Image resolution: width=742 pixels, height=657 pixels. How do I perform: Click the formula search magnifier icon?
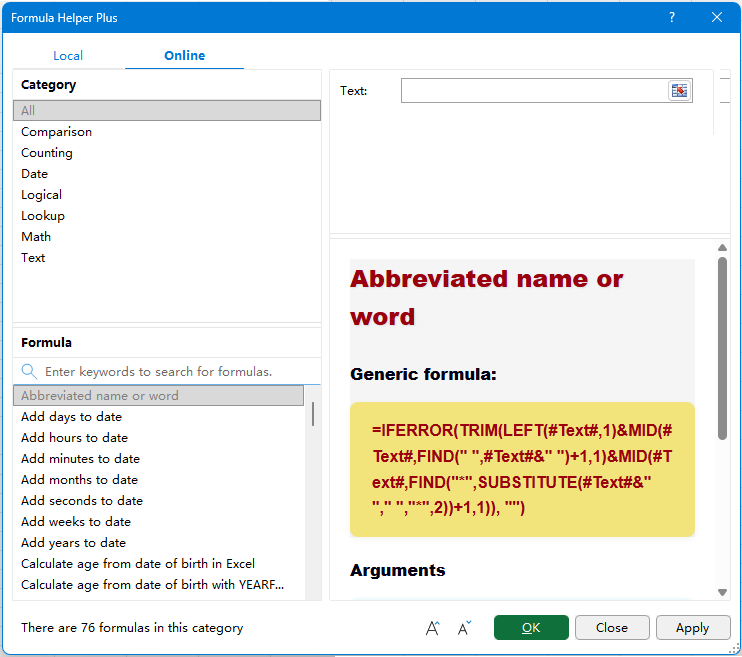29,372
